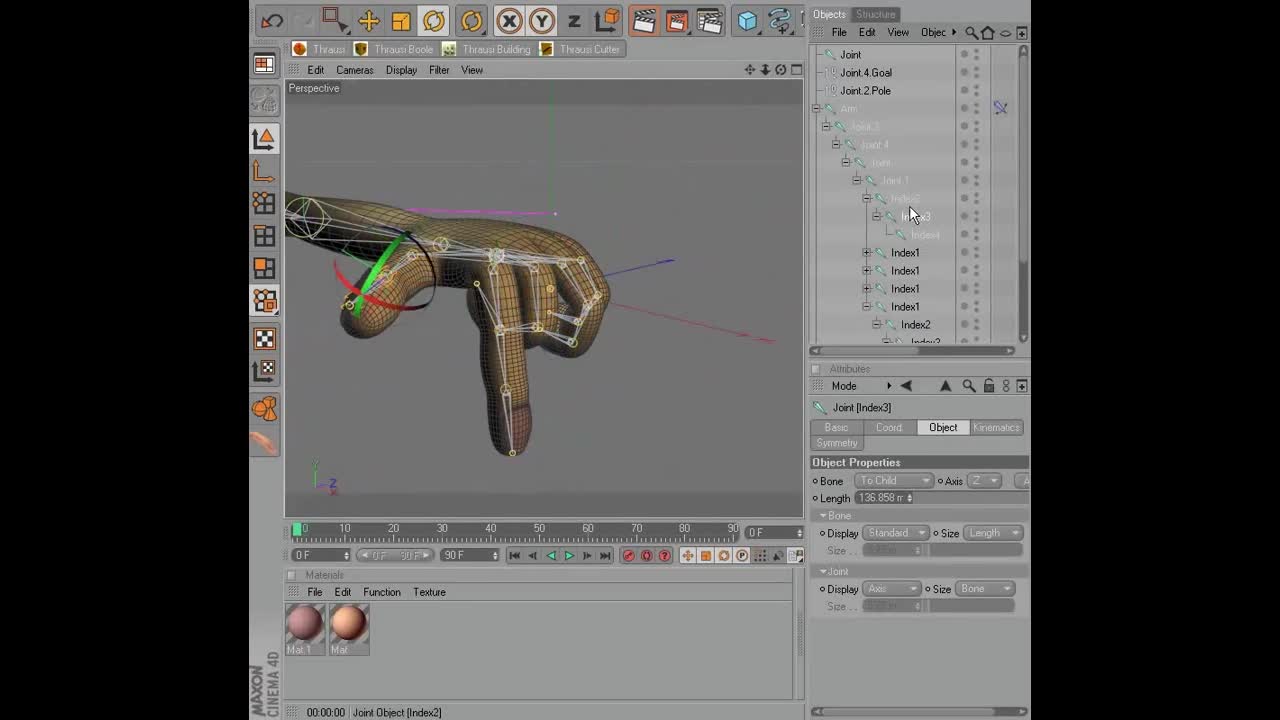Open the Basic attribute tab

pyautogui.click(x=837, y=427)
